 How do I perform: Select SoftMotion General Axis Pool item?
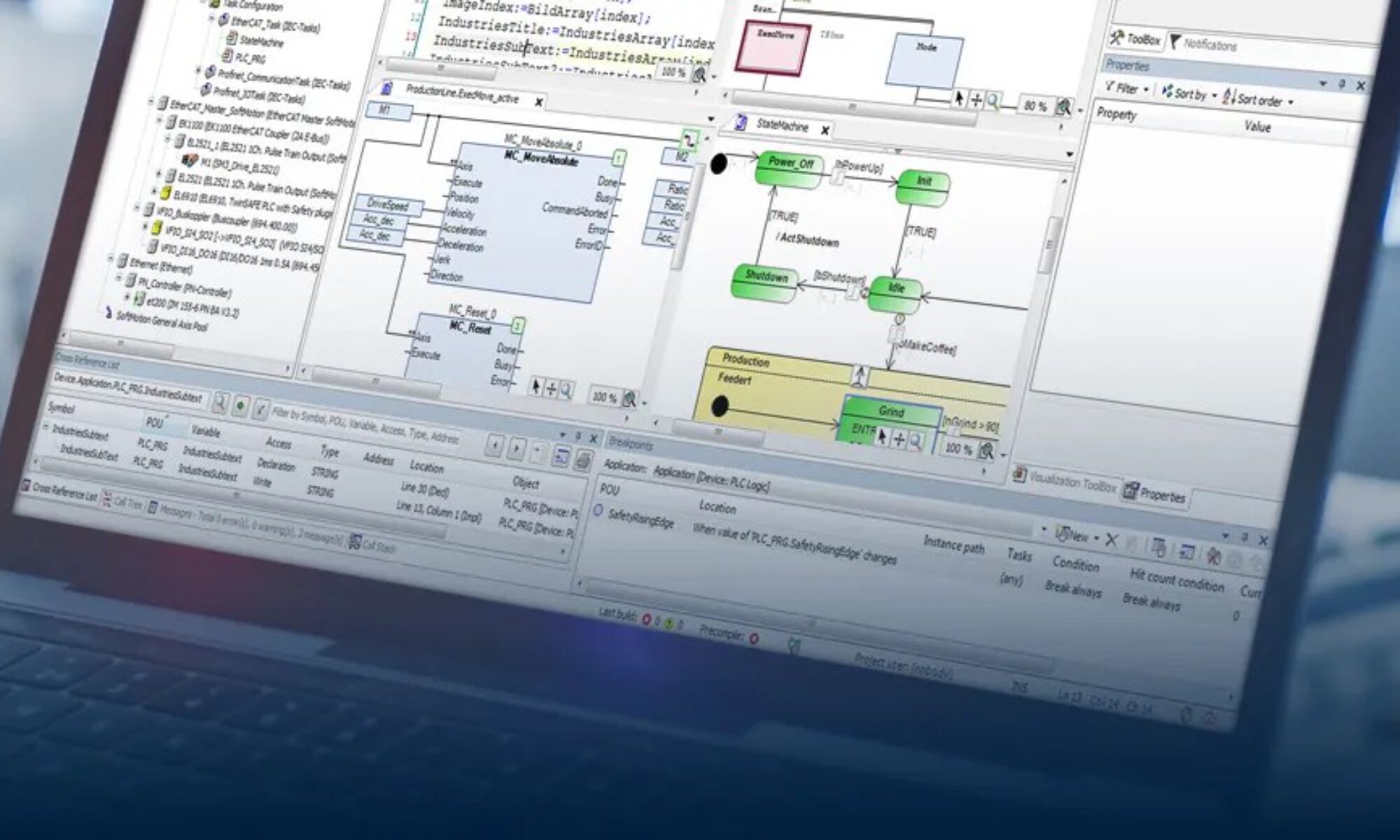pyautogui.click(x=155, y=322)
